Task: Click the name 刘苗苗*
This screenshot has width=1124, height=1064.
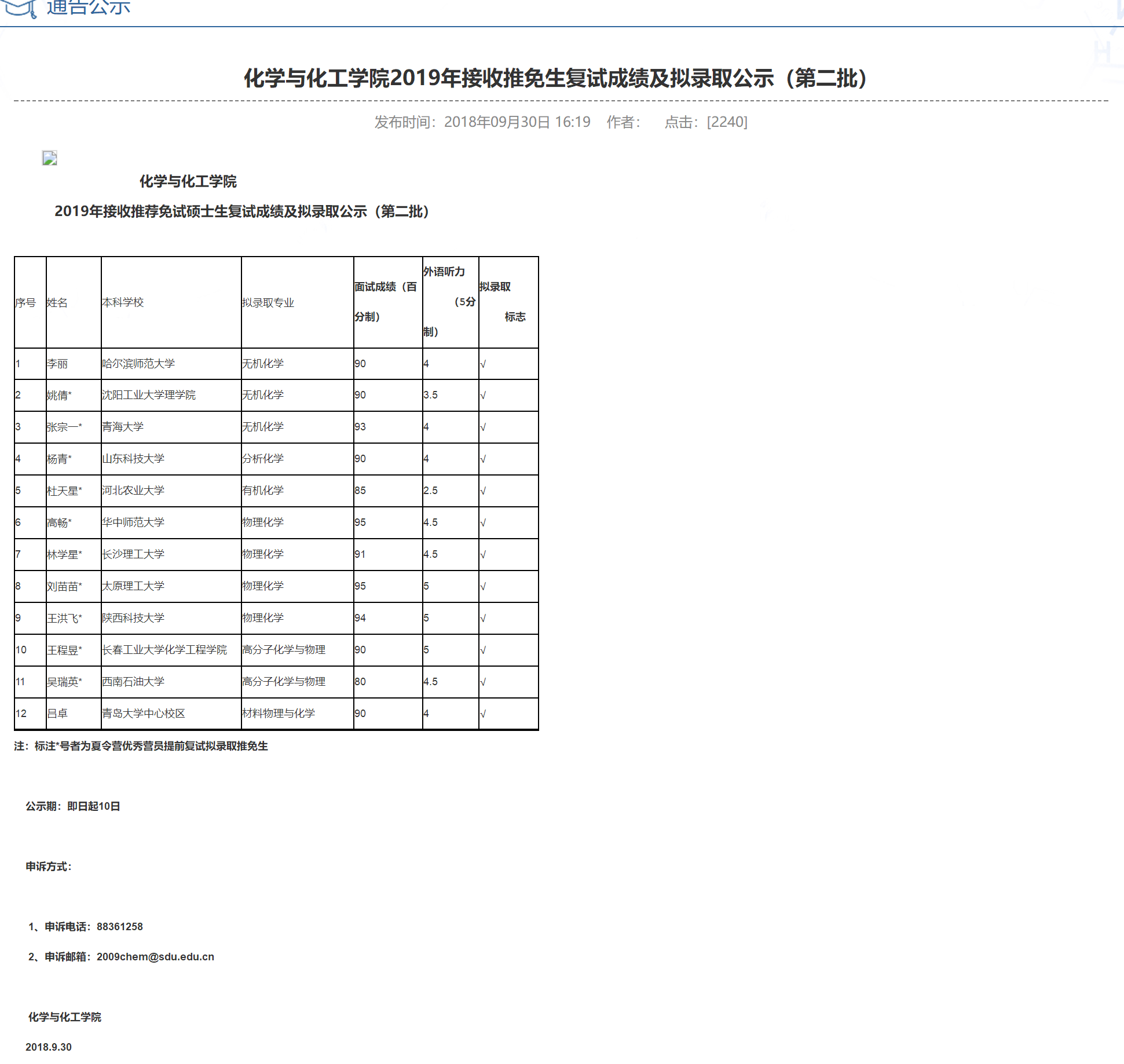Action: pos(64,586)
